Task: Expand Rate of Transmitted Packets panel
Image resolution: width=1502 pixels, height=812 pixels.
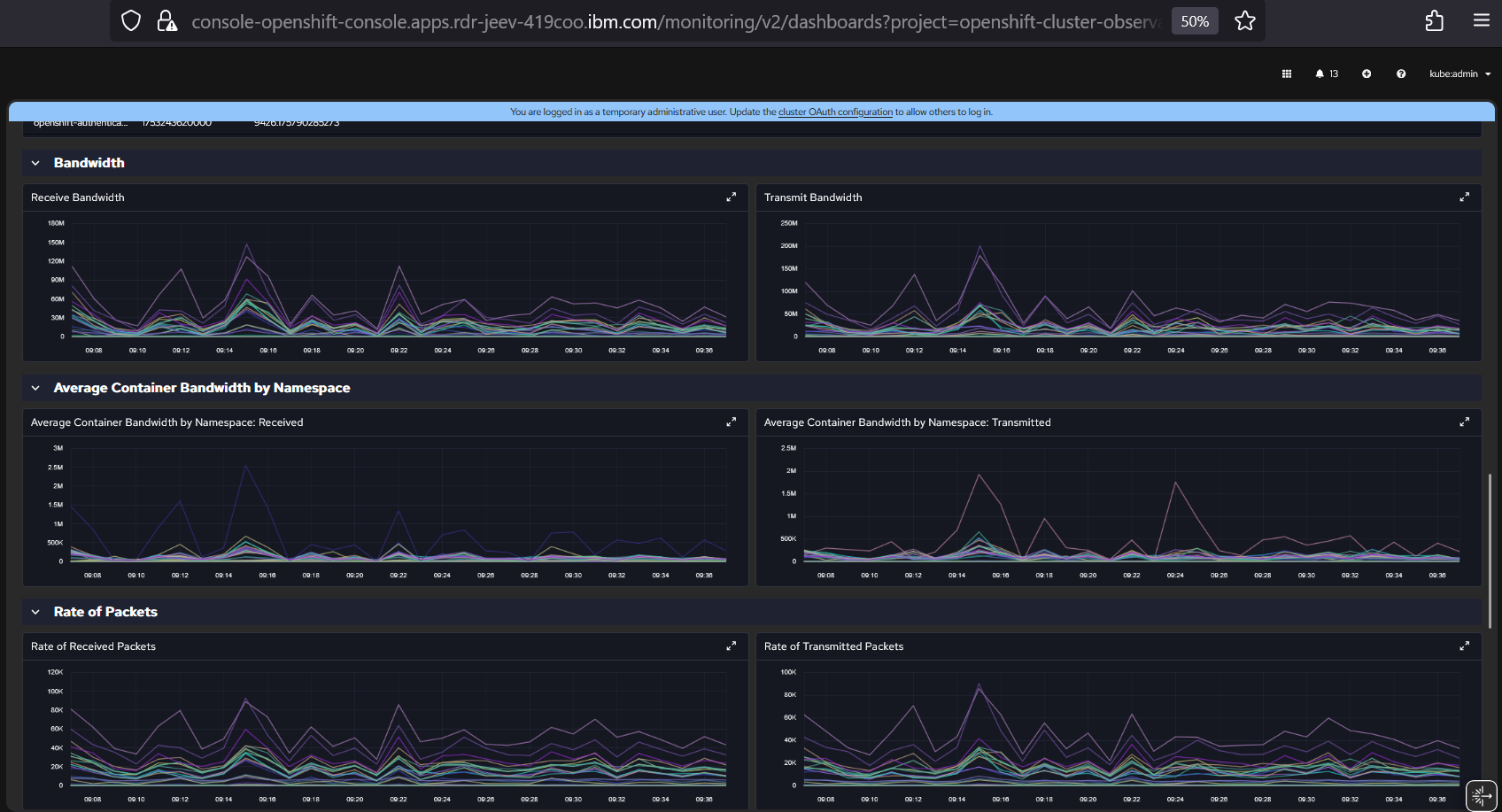Action: click(x=1464, y=646)
